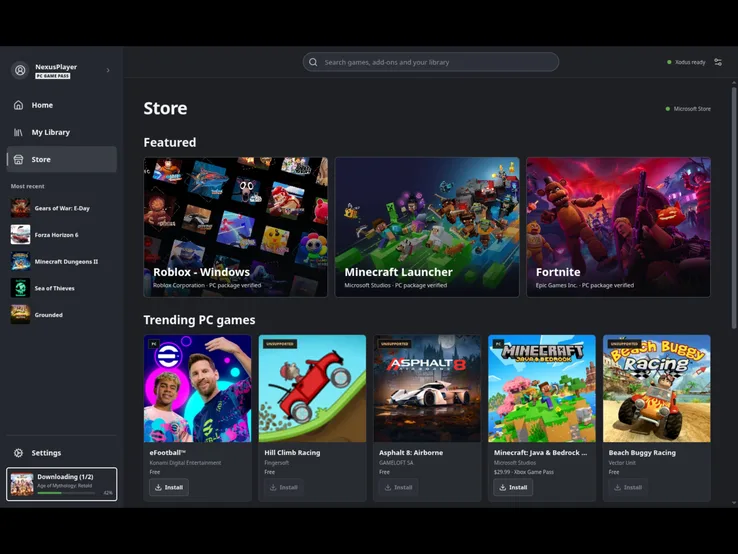738x554 pixels.
Task: Click the Unsupported badge on Hill Climb Racing
Action: pos(280,344)
